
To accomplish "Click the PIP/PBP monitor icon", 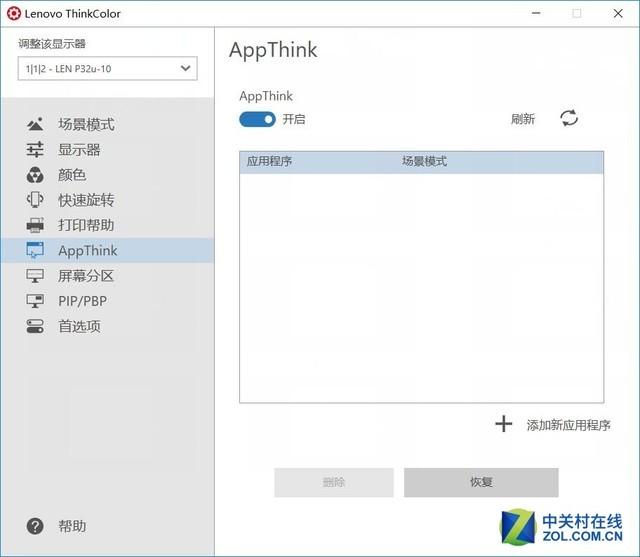I will point(35,301).
